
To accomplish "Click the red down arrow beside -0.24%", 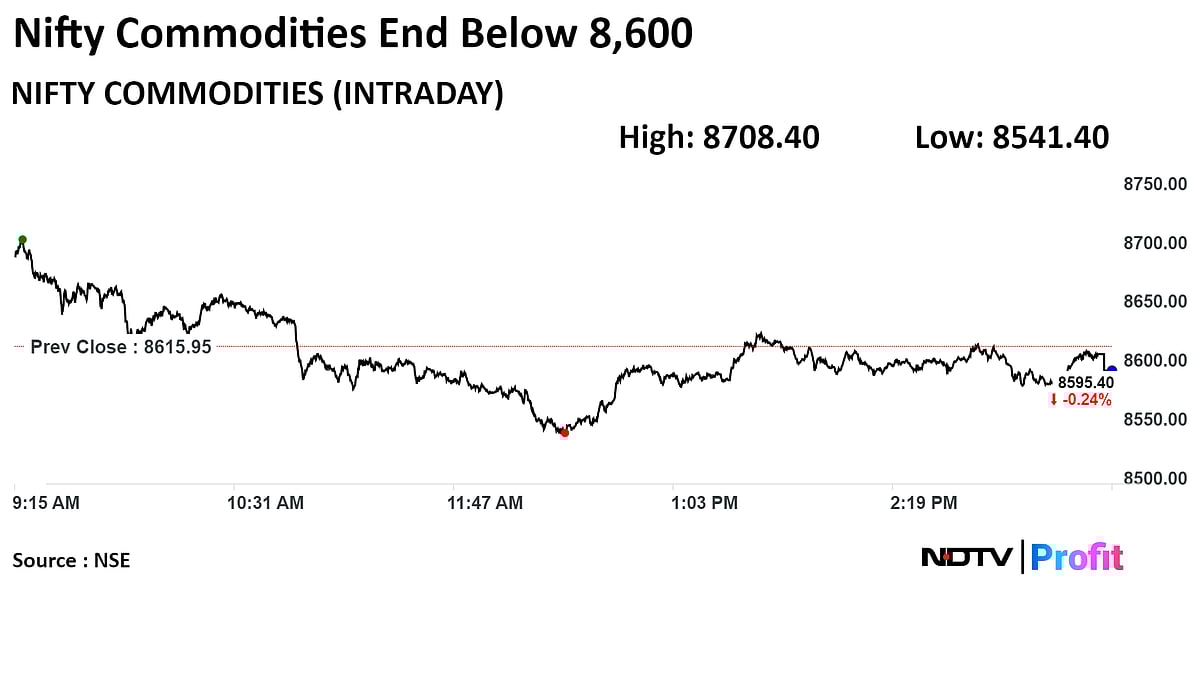I will coord(1053,400).
